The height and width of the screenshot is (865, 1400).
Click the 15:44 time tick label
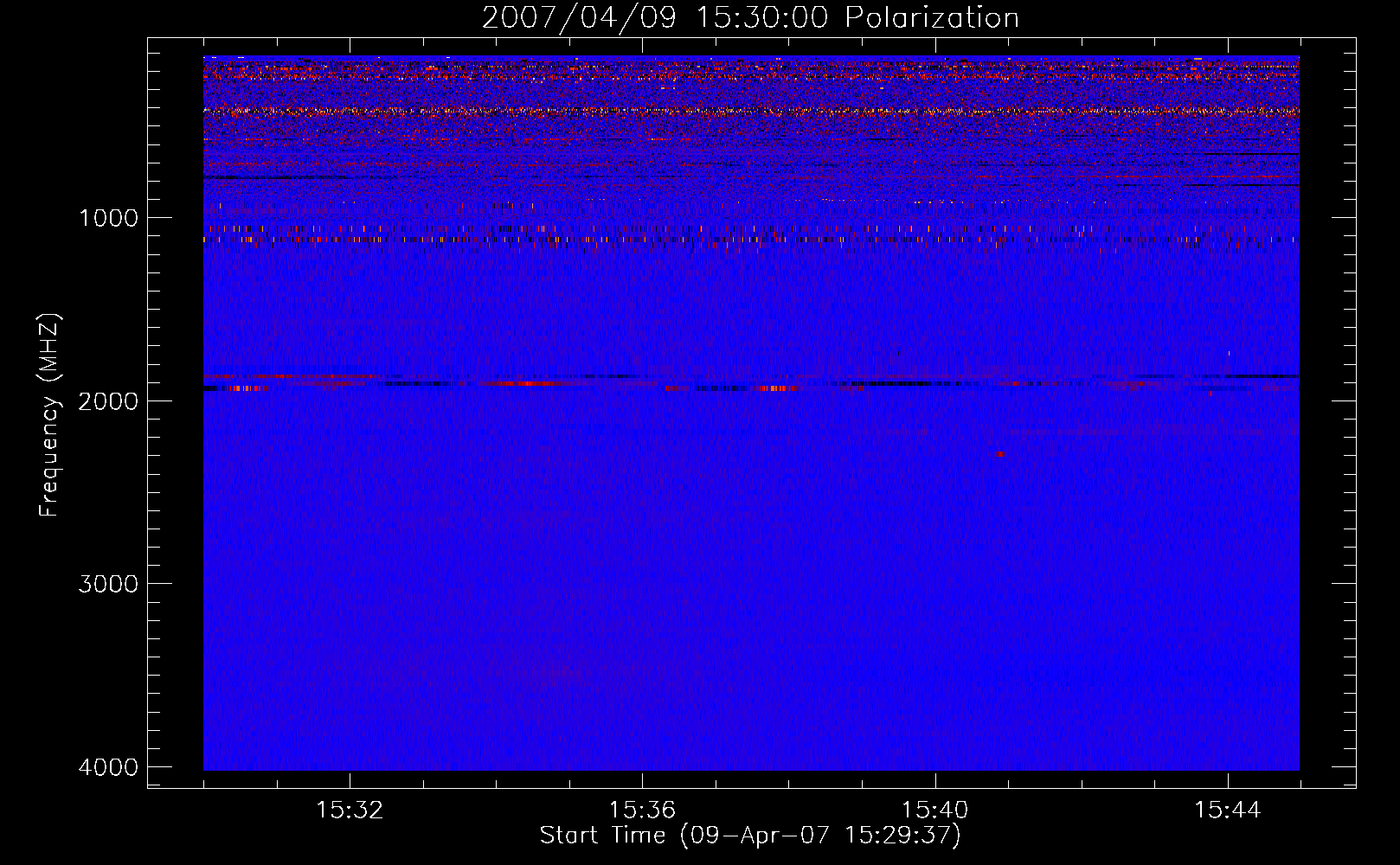[x=1228, y=810]
